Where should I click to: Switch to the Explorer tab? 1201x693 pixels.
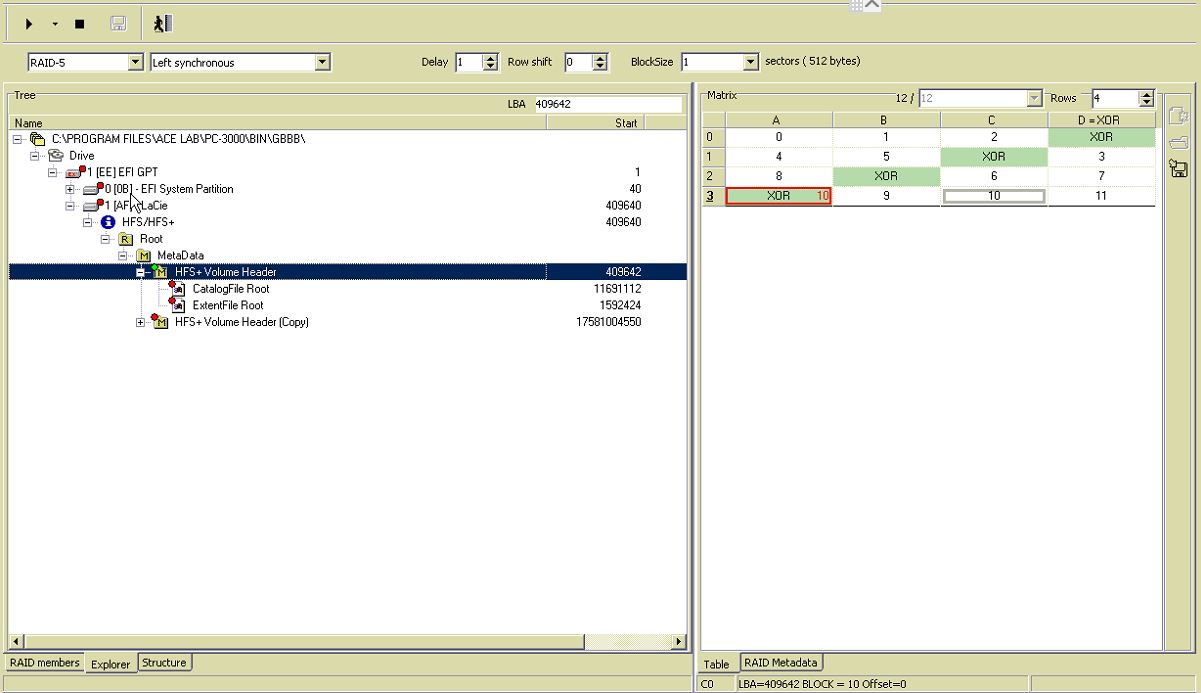[111, 663]
